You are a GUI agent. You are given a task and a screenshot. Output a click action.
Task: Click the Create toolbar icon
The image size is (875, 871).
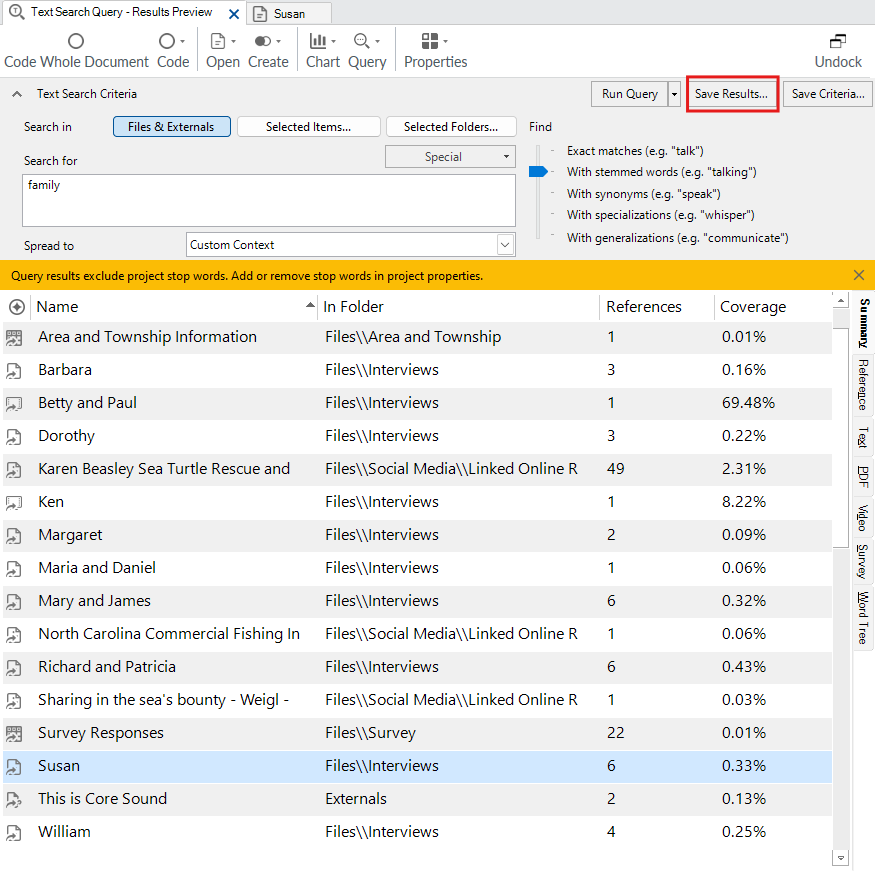[263, 41]
